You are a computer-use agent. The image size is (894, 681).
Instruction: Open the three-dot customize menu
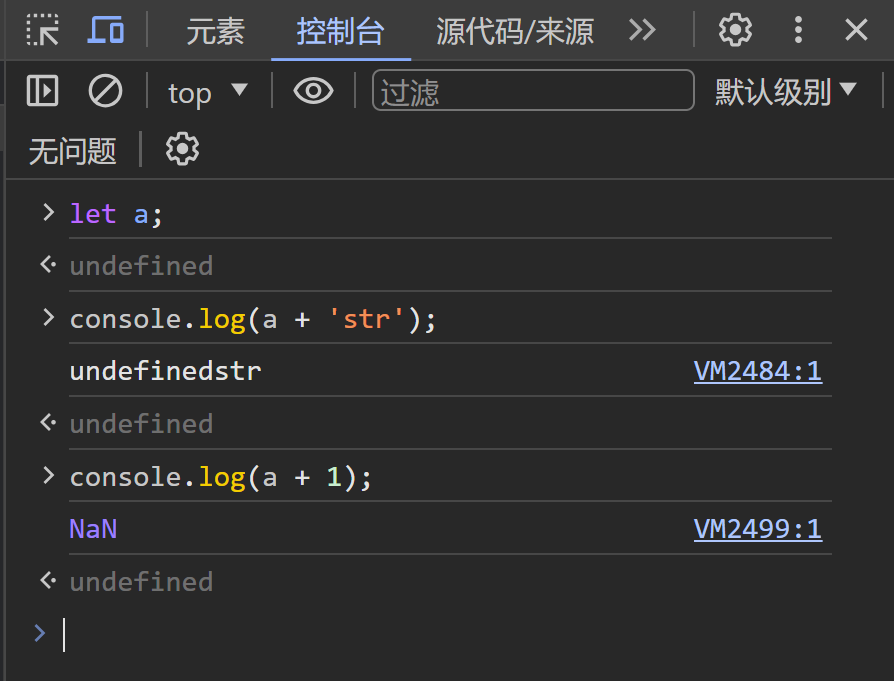798,30
